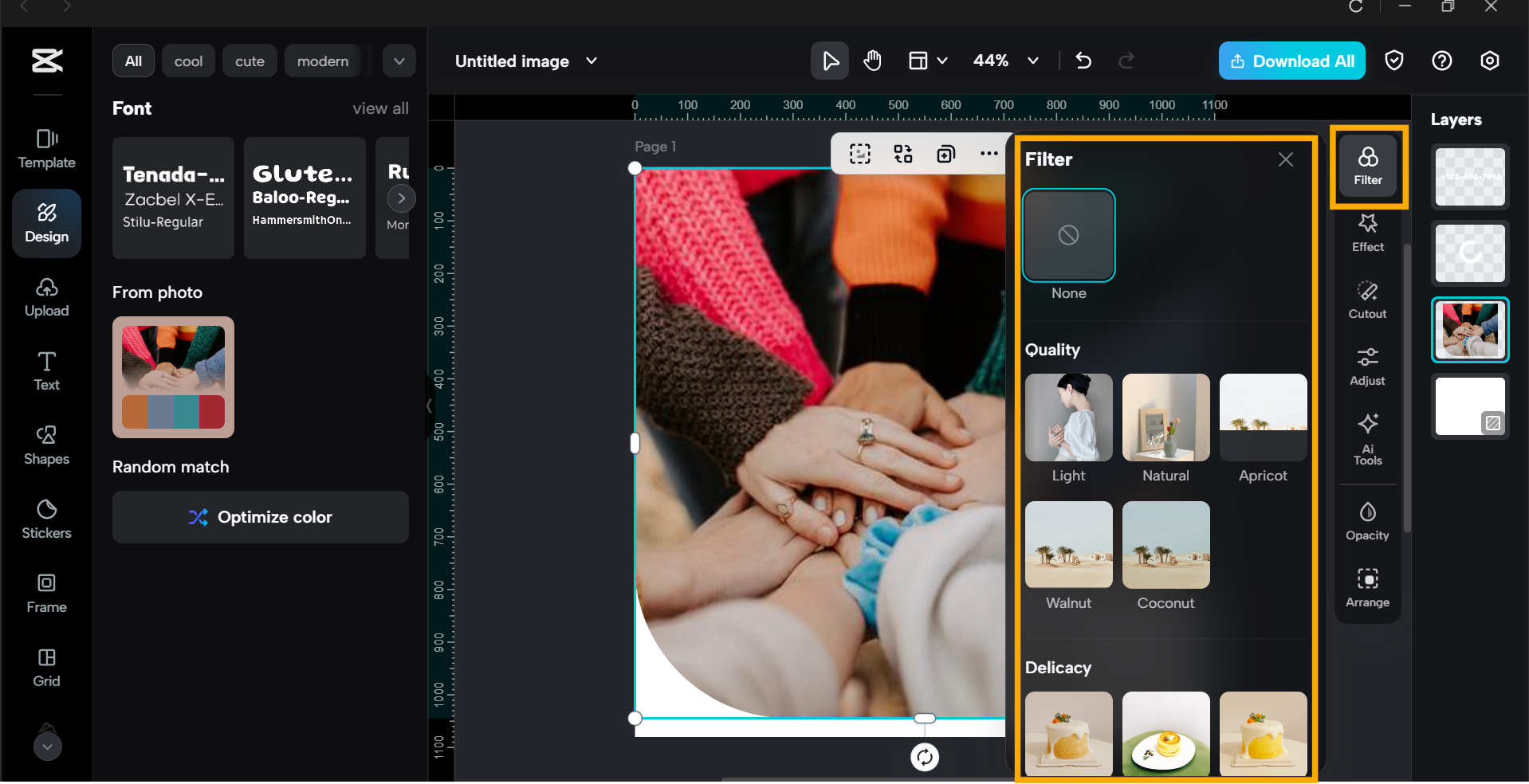The height and width of the screenshot is (784, 1529).
Task: Apply the Light quality filter
Action: [1069, 417]
